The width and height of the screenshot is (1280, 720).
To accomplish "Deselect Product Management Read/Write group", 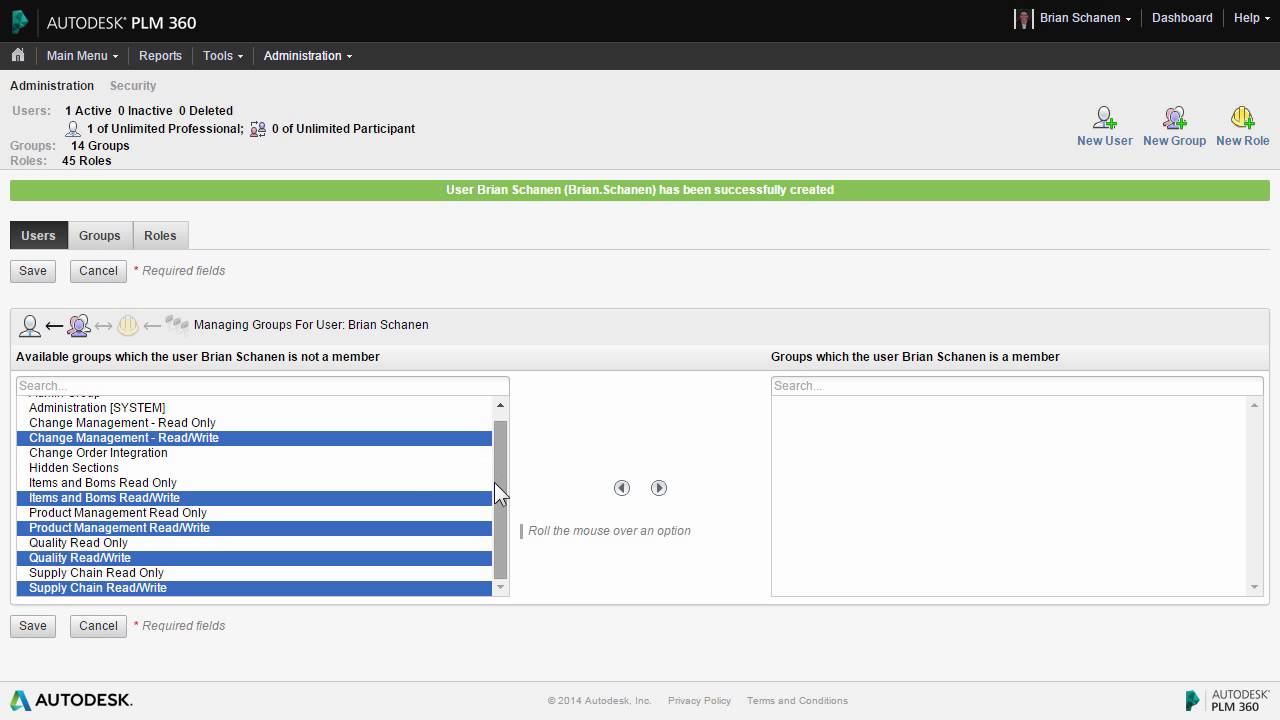I will 254,528.
